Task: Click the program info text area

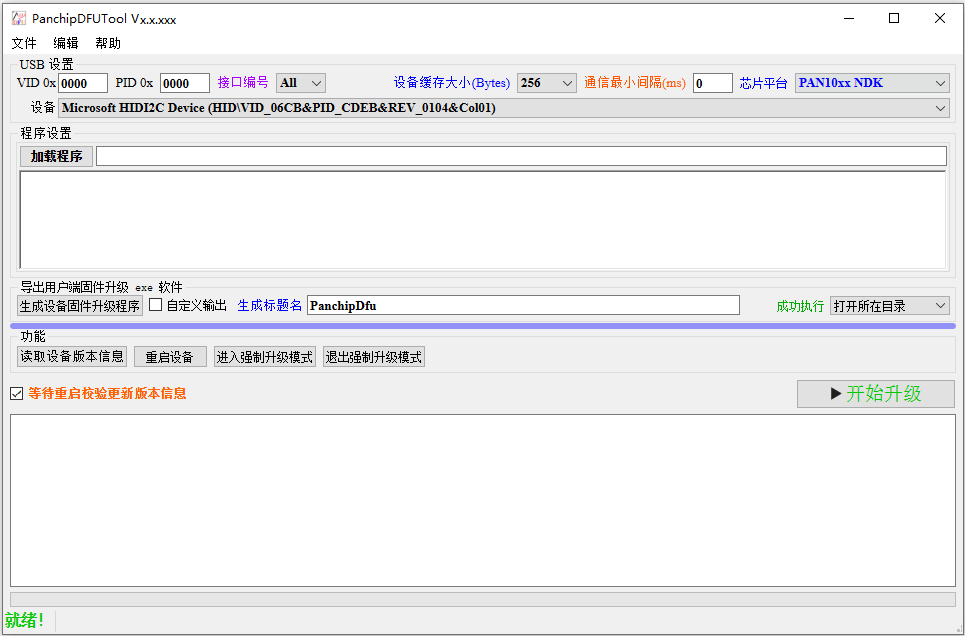Action: (483, 220)
